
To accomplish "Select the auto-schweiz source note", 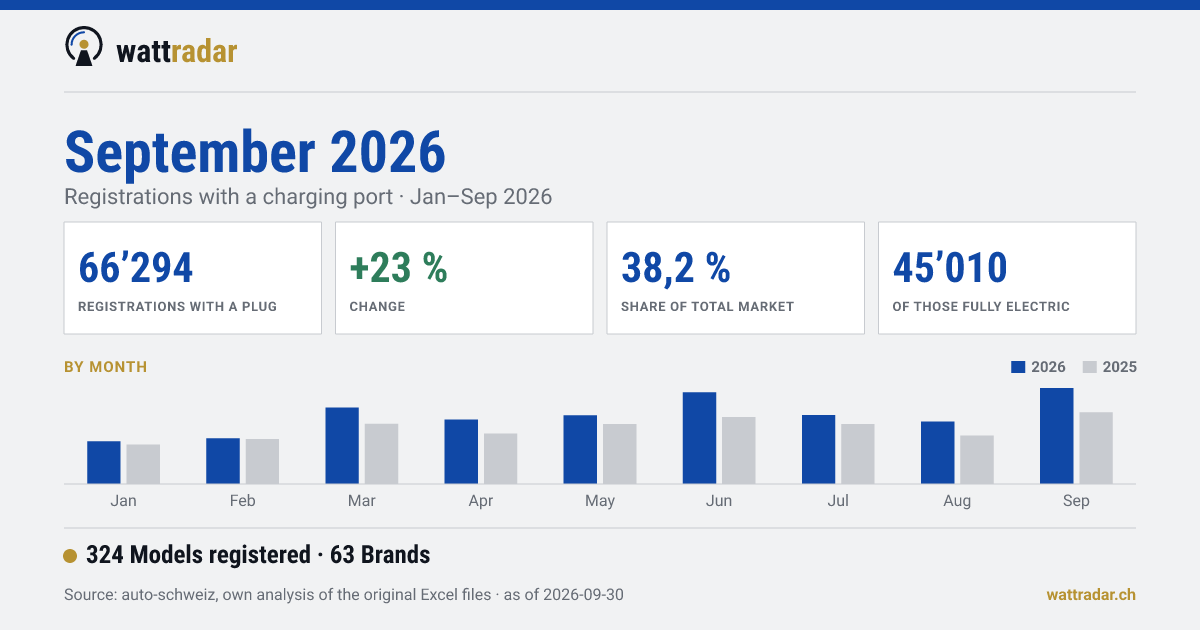I will 344,595.
